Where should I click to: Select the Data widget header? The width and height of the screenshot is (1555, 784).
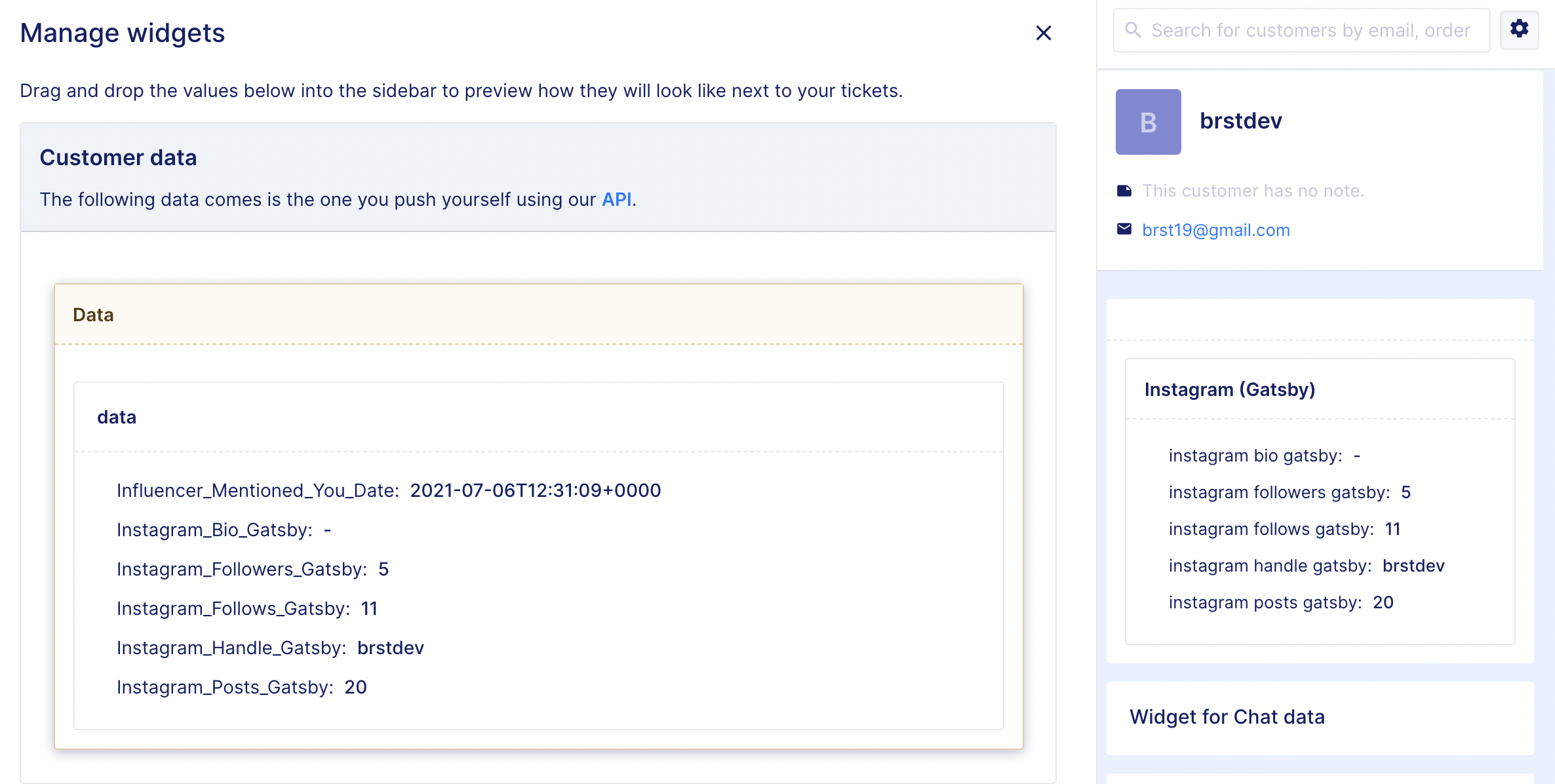pyautogui.click(x=538, y=315)
